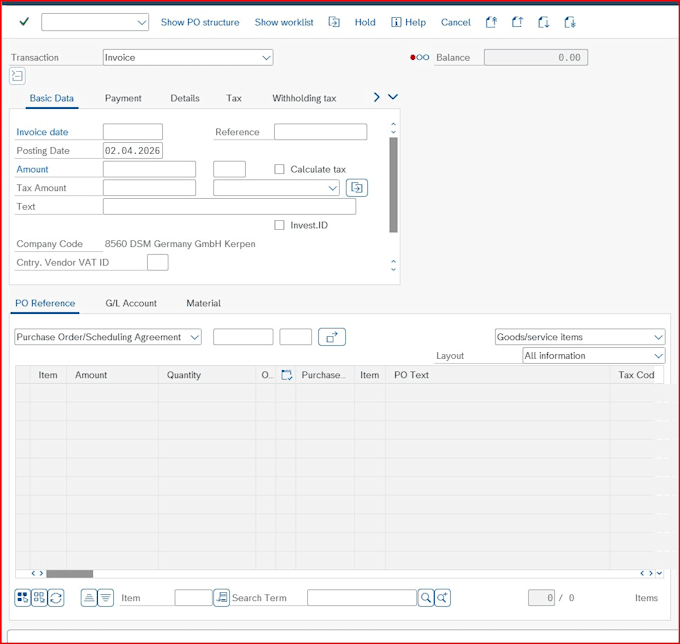
Task: Click the sort descending icon
Action: tap(106, 598)
